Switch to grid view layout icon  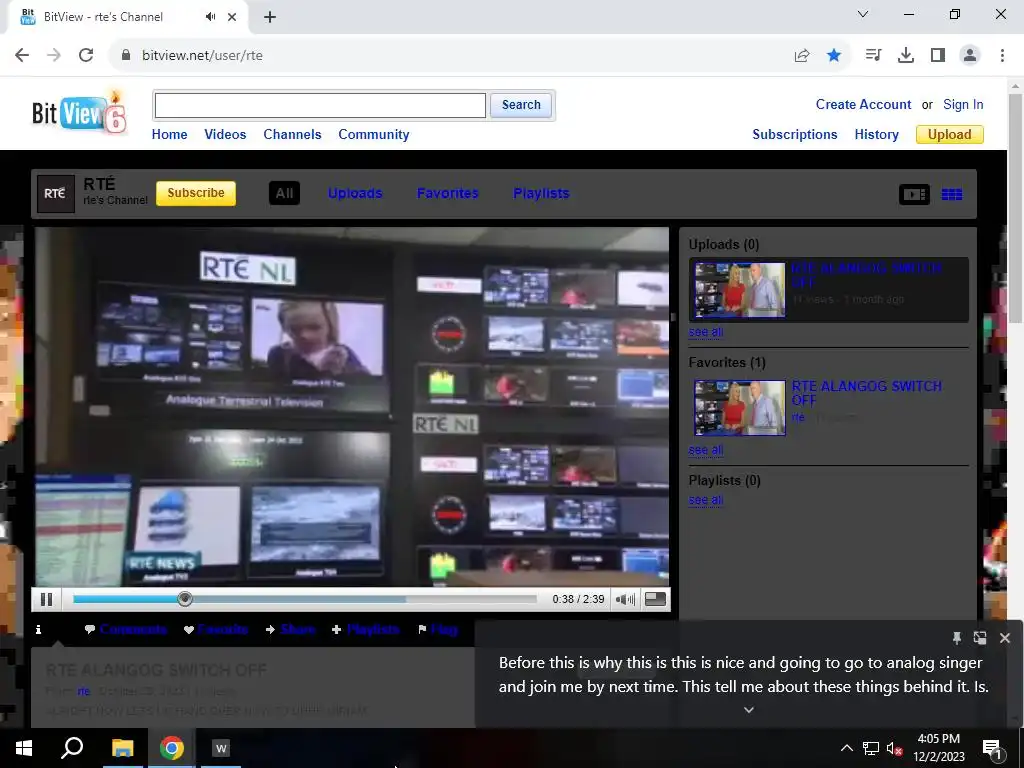pyautogui.click(x=952, y=194)
